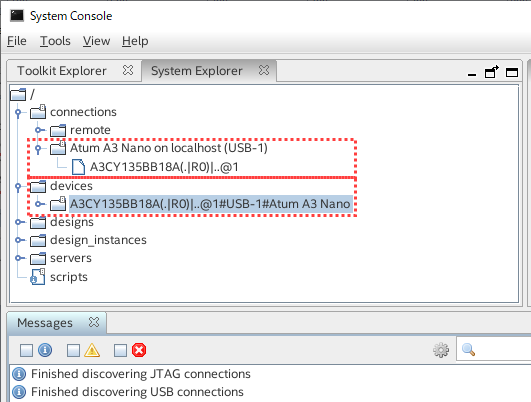Click the scripts file icon
This screenshot has width=531, height=402.
(x=38, y=276)
